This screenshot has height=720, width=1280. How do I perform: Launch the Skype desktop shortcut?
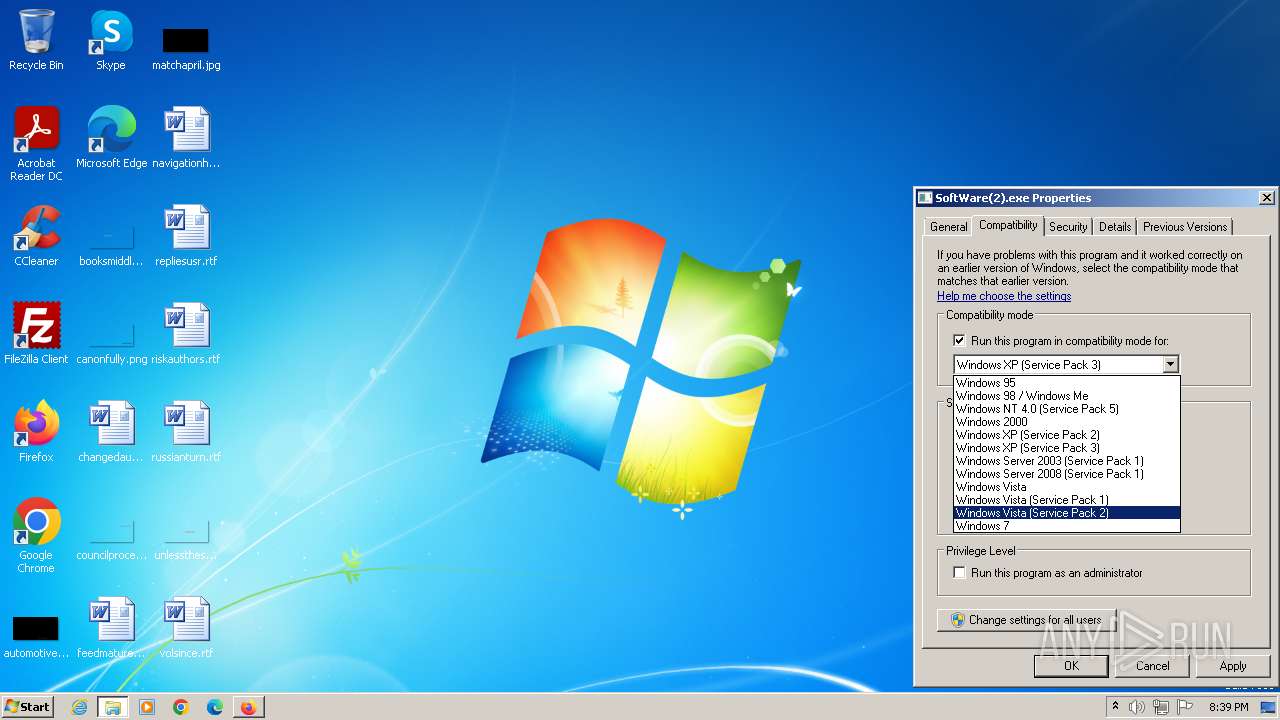click(111, 40)
